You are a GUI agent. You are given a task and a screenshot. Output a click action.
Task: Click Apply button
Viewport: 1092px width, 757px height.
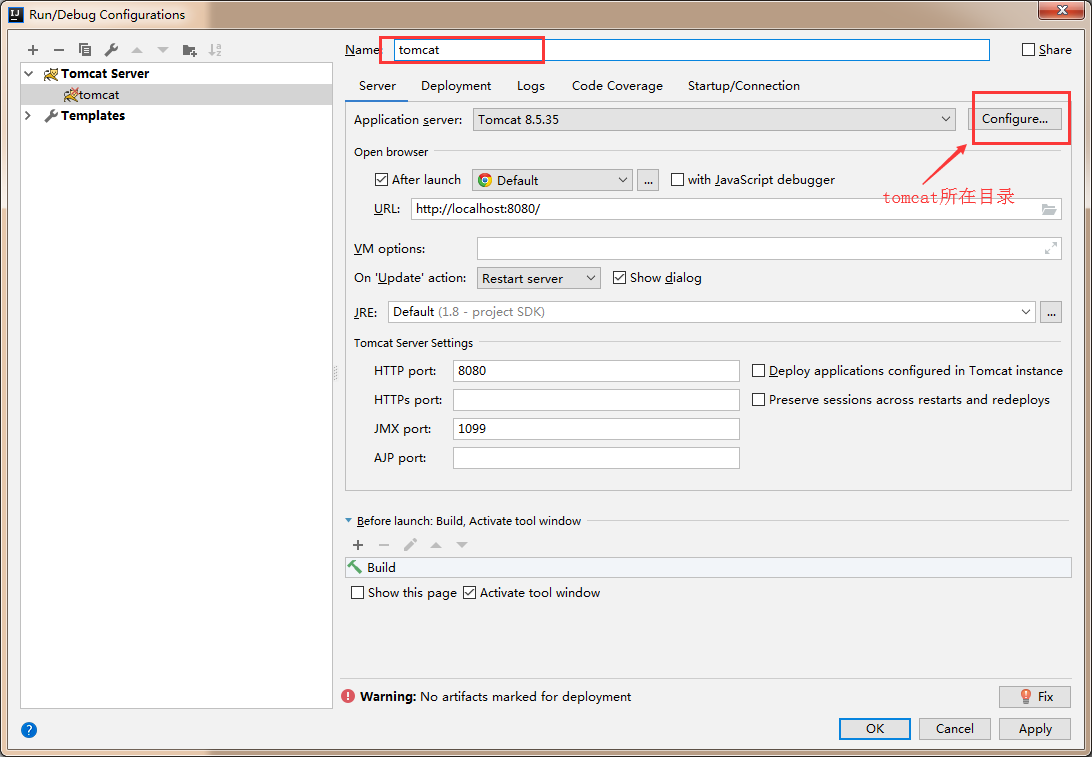(1035, 728)
